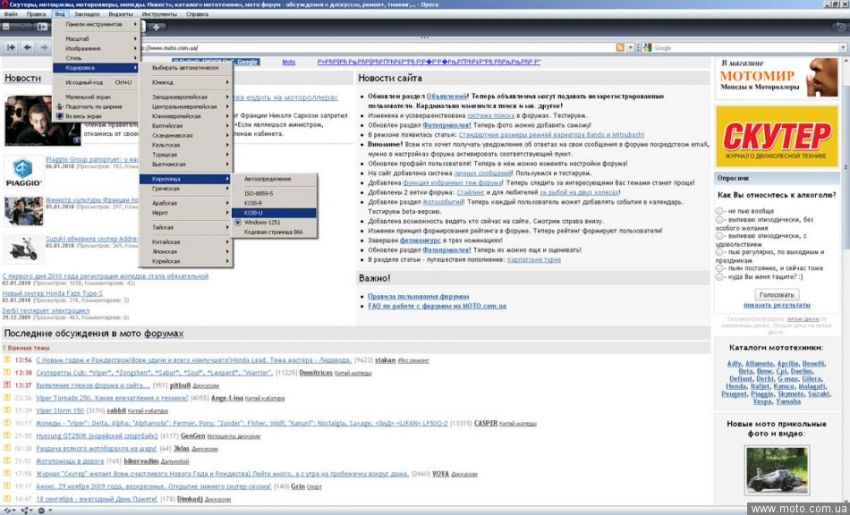Click the СКУТЕР magazine banner

pyautogui.click(x=777, y=136)
